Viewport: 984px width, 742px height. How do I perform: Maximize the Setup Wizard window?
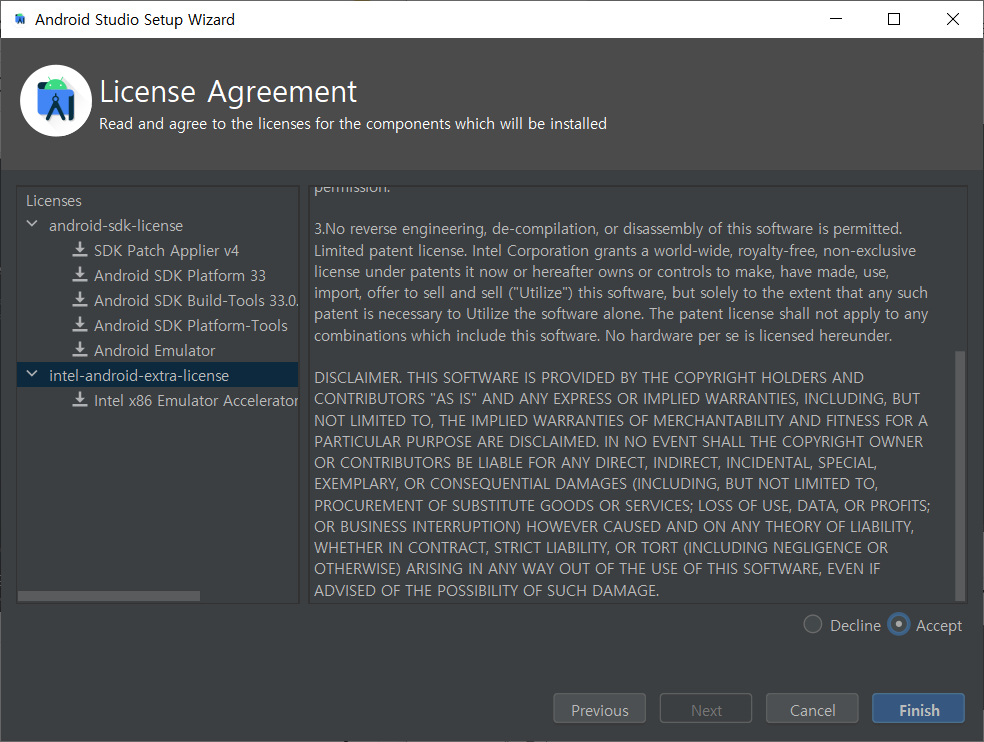[894, 19]
